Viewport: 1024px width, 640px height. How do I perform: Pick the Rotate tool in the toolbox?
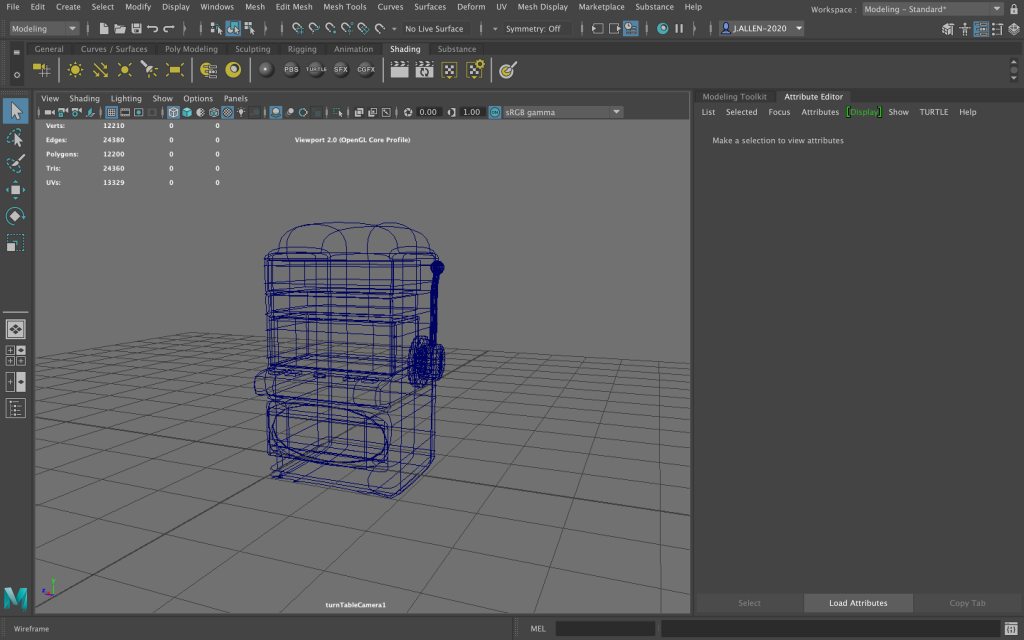(15, 216)
